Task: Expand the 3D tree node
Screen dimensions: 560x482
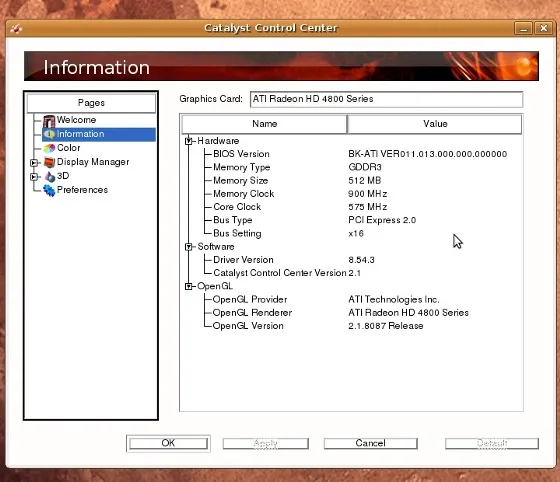Action: [34, 177]
